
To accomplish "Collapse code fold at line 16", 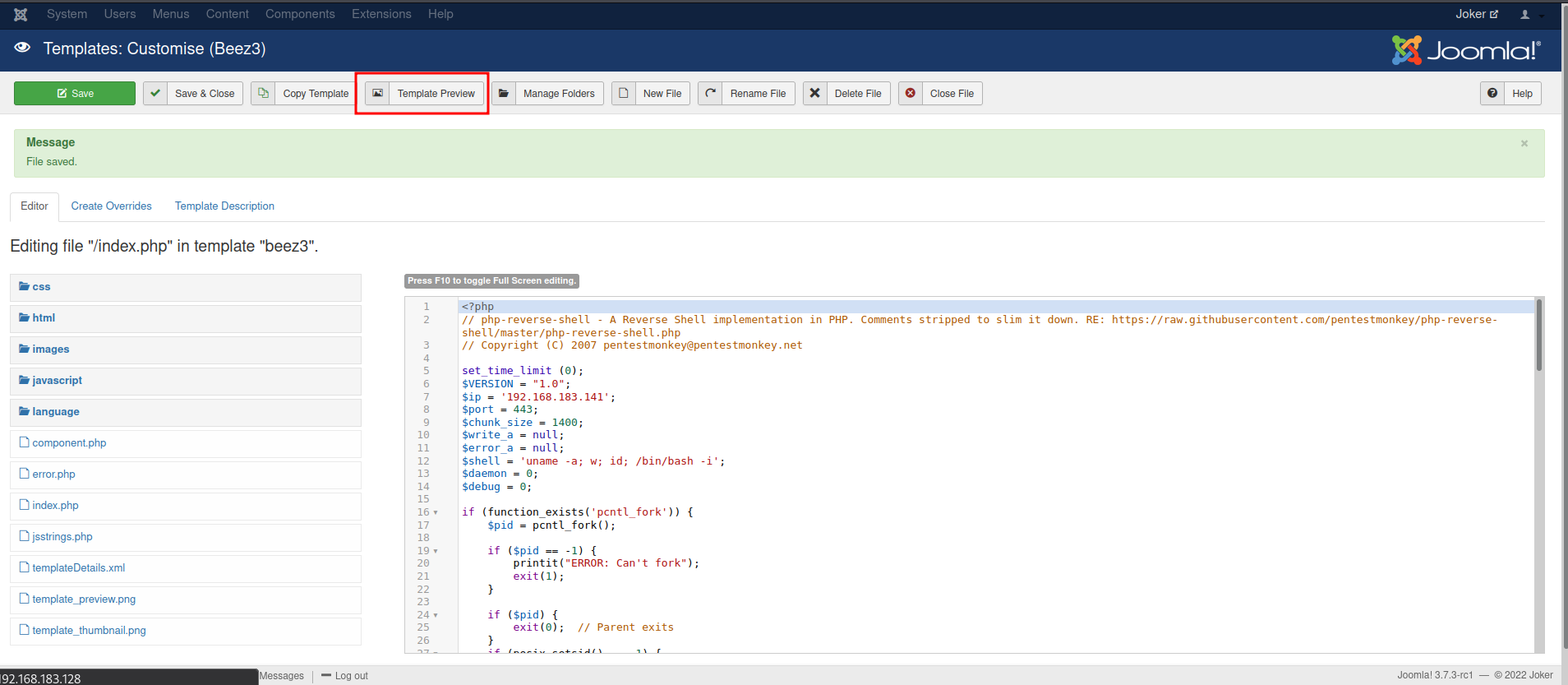I will click(436, 512).
